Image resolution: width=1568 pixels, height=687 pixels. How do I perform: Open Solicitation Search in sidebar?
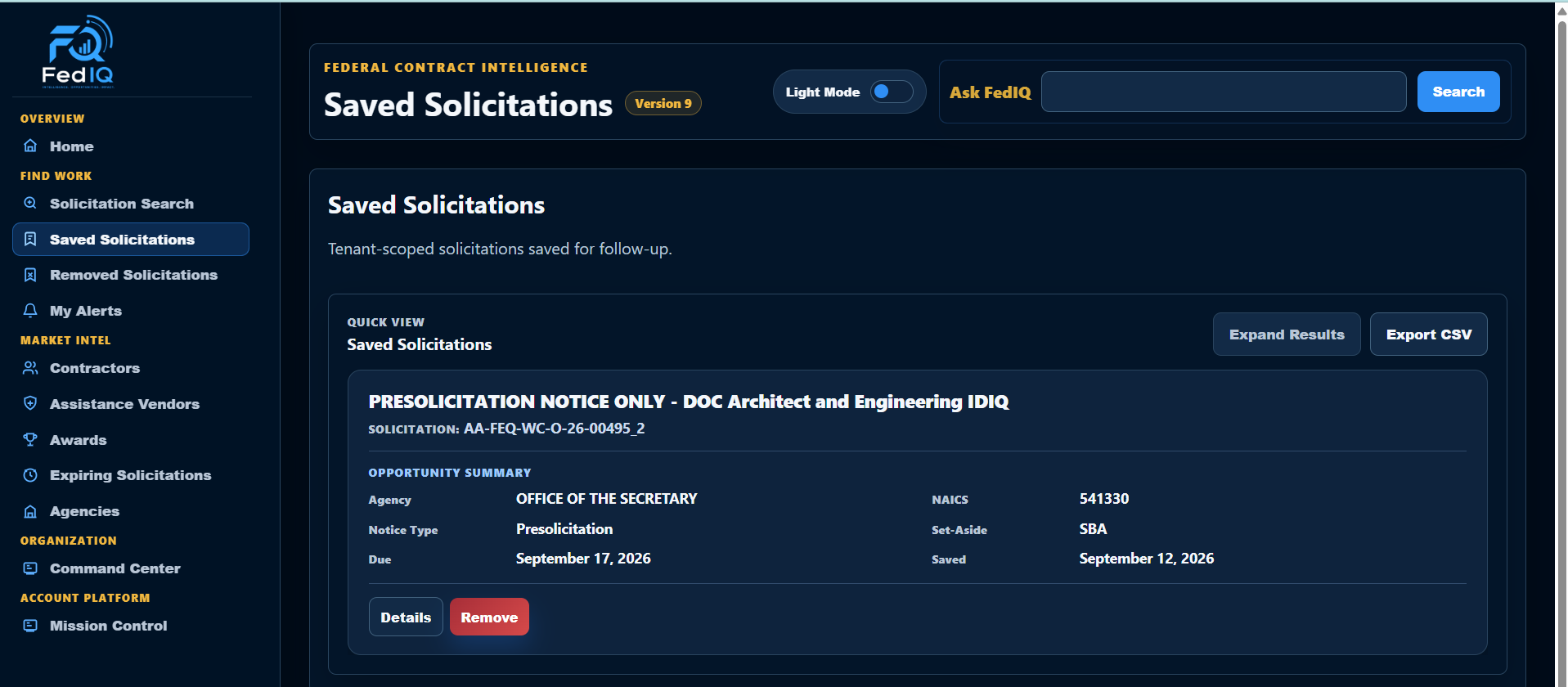tap(131, 204)
